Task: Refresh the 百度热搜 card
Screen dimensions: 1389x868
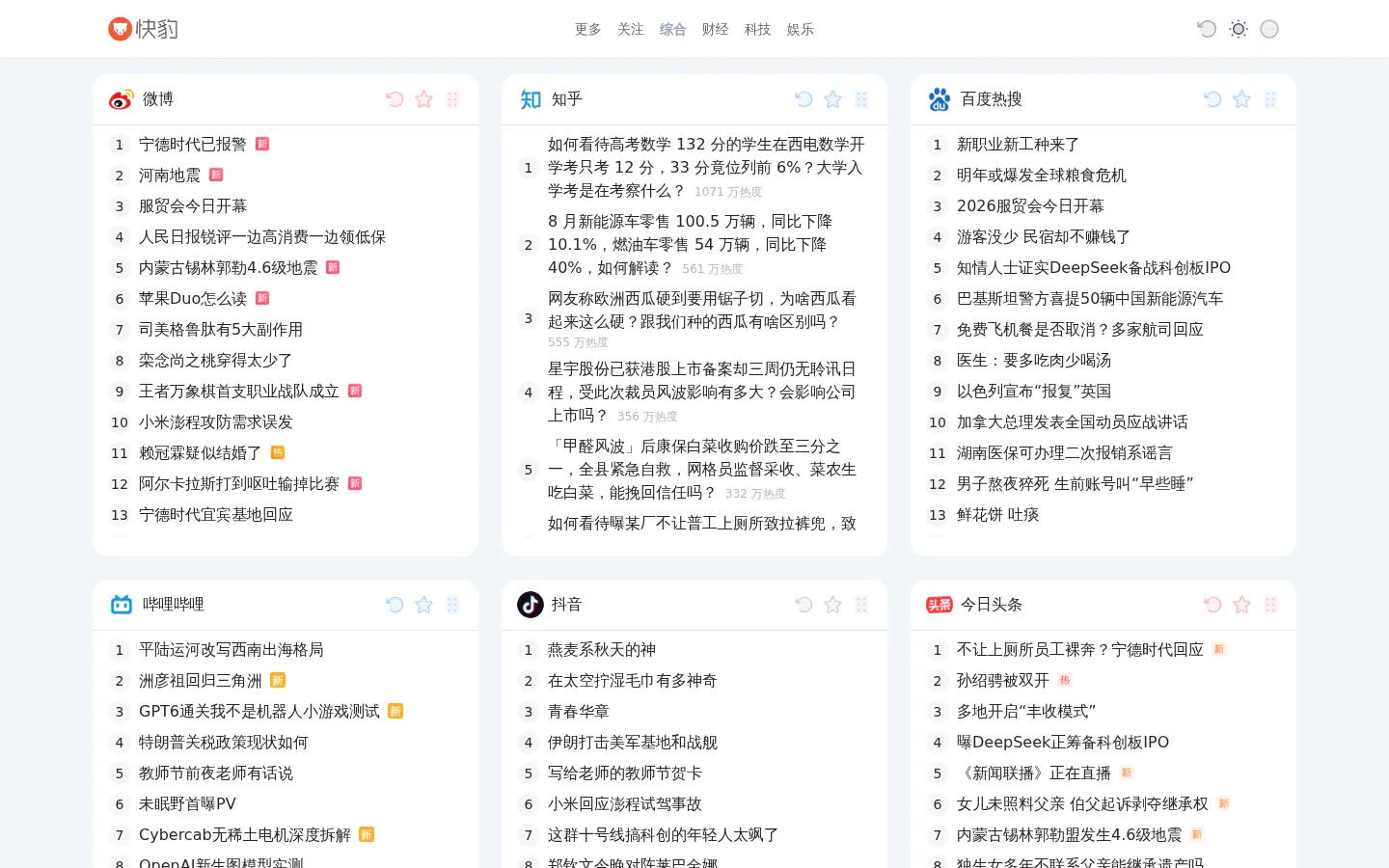Action: [1212, 99]
